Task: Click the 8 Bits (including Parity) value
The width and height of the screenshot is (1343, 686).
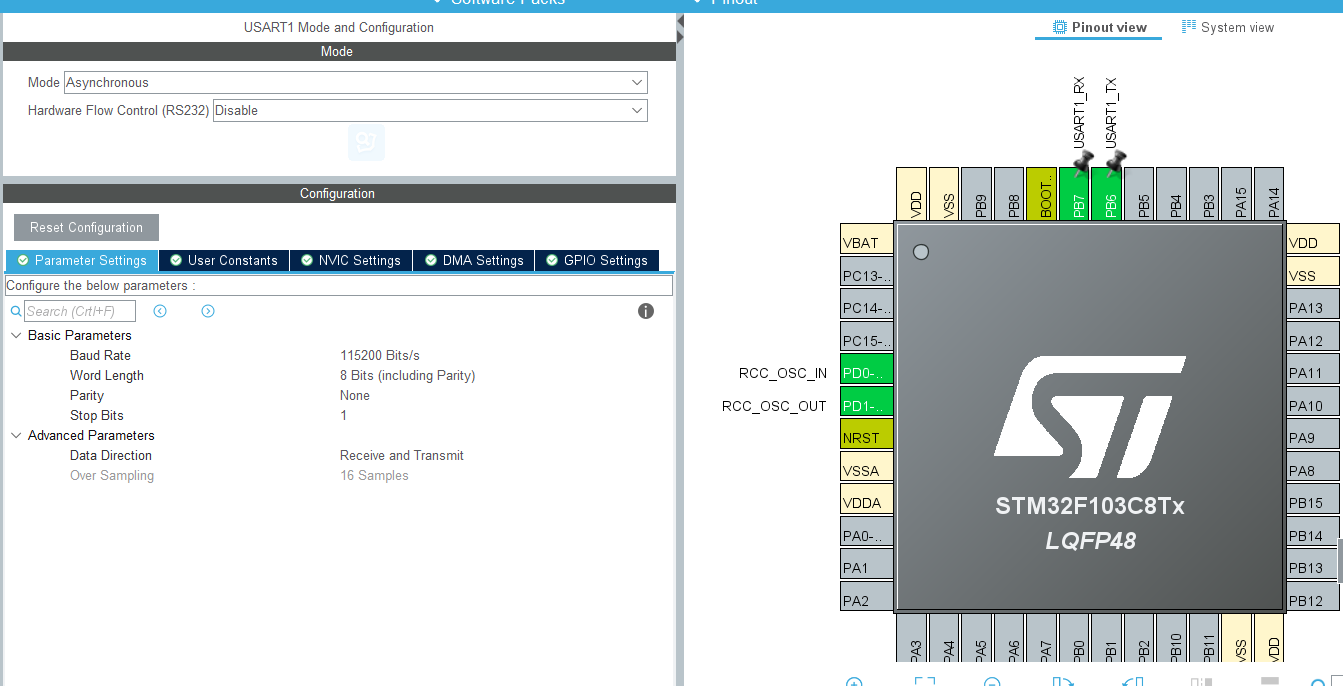Action: 408,375
